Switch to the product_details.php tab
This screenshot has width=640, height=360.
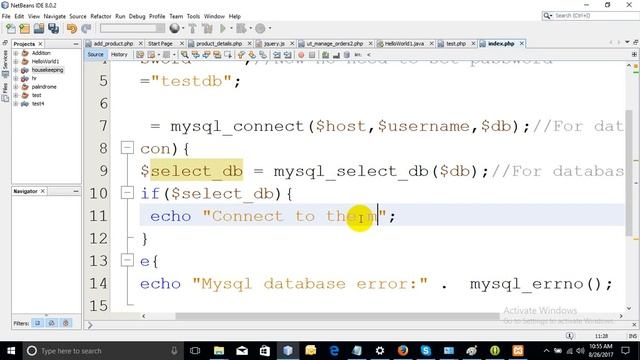219,43
